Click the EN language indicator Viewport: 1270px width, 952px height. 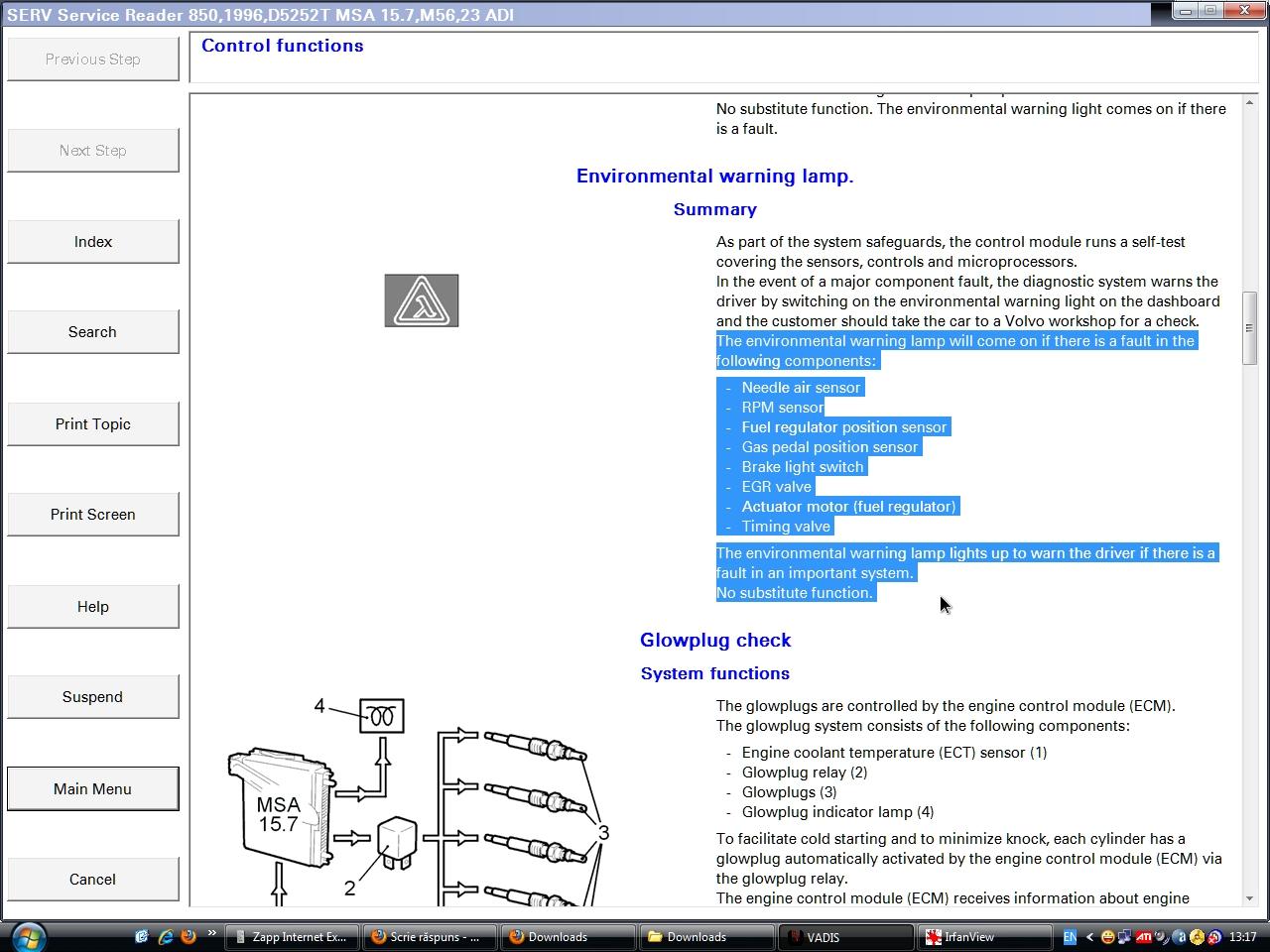(x=1070, y=937)
